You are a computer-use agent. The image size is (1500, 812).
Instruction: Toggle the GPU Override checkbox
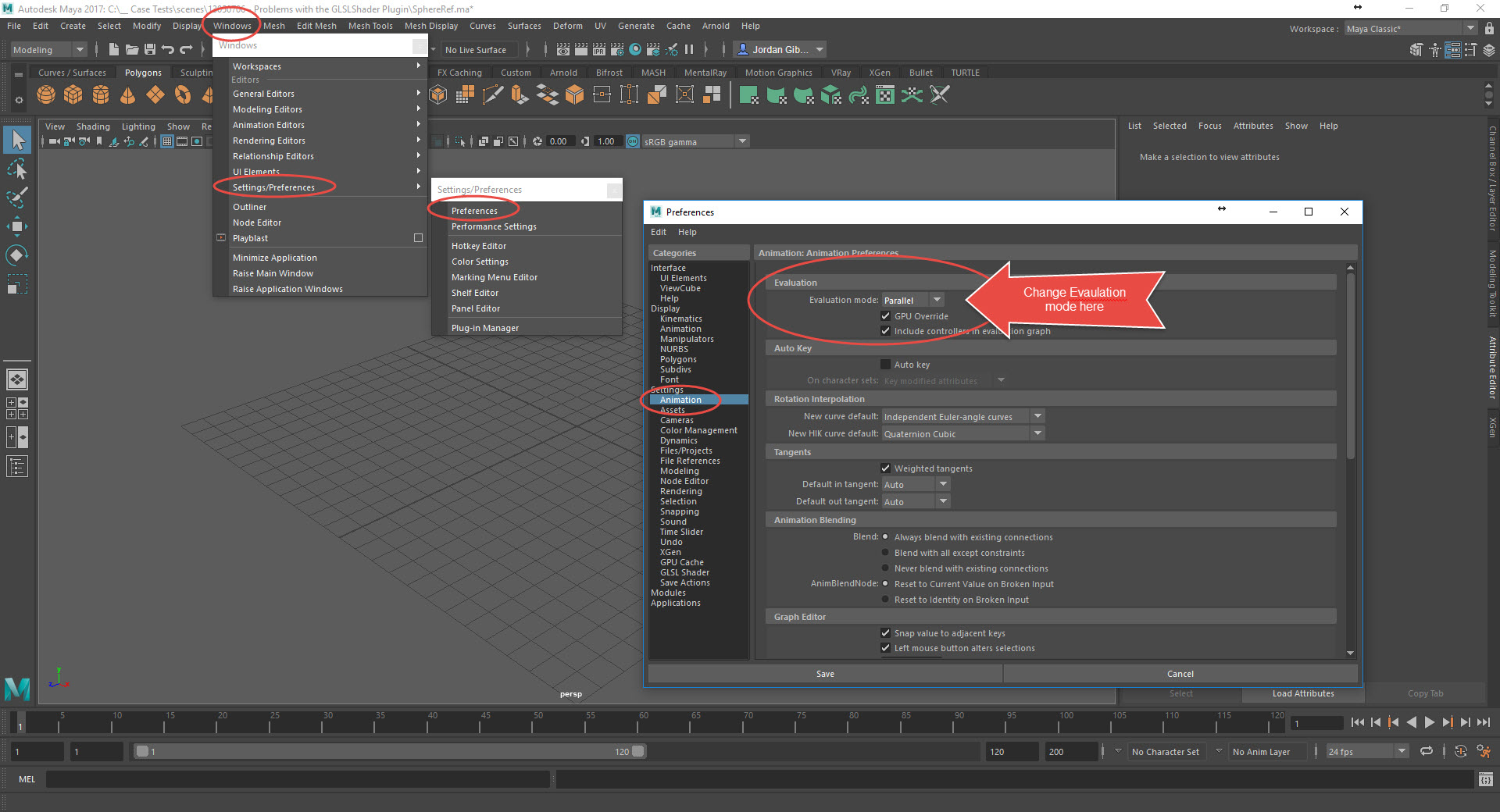(886, 316)
